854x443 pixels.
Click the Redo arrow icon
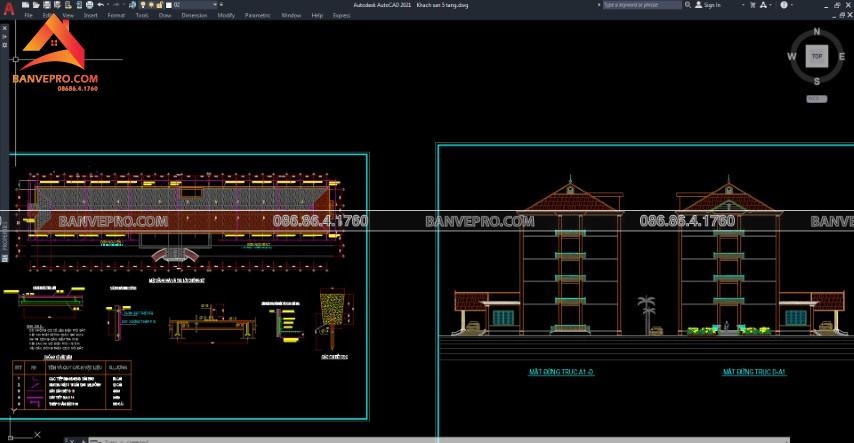coord(116,5)
